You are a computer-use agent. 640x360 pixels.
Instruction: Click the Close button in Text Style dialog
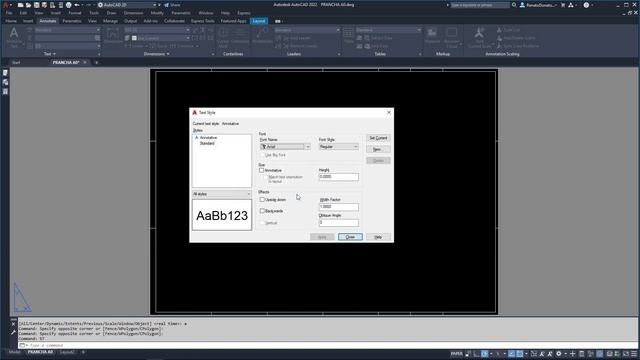[x=350, y=237]
